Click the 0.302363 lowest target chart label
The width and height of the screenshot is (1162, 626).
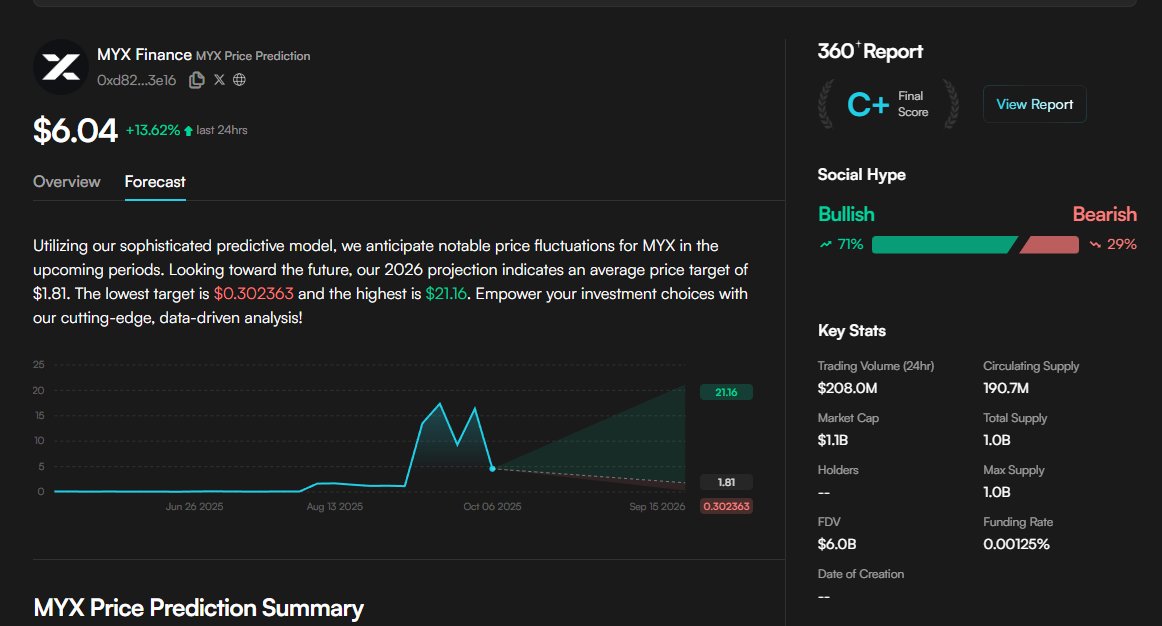click(x=726, y=506)
